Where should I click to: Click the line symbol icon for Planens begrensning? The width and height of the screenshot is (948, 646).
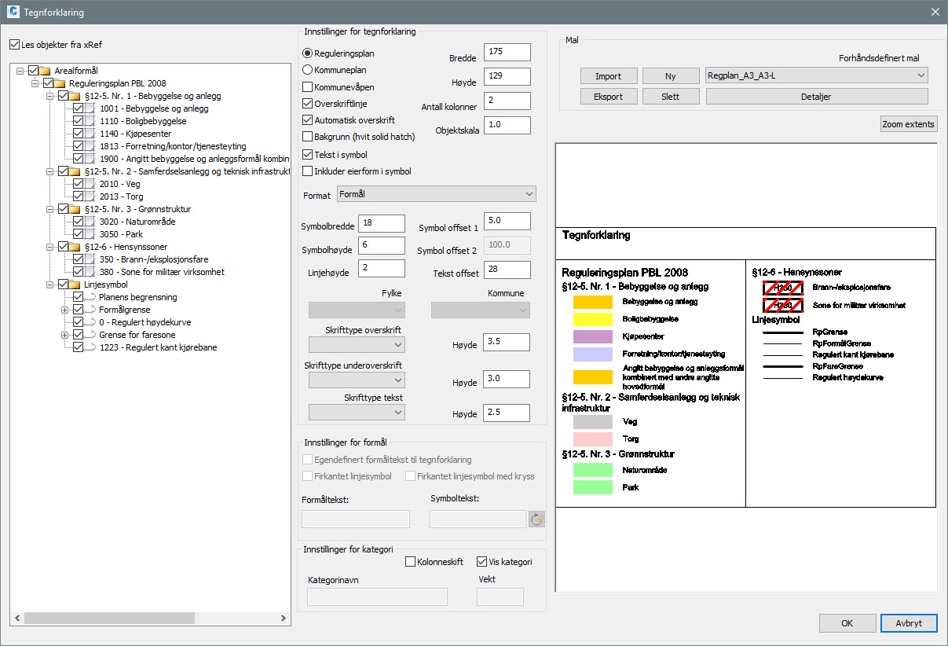coord(91,297)
